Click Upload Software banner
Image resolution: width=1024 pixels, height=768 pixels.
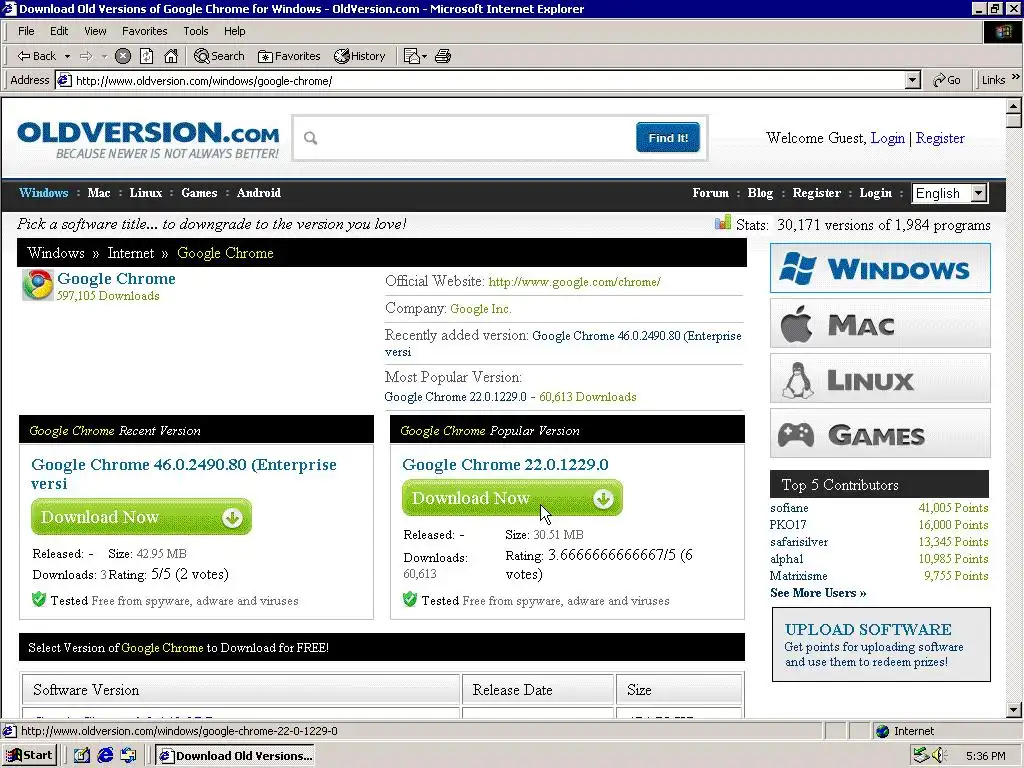[881, 645]
